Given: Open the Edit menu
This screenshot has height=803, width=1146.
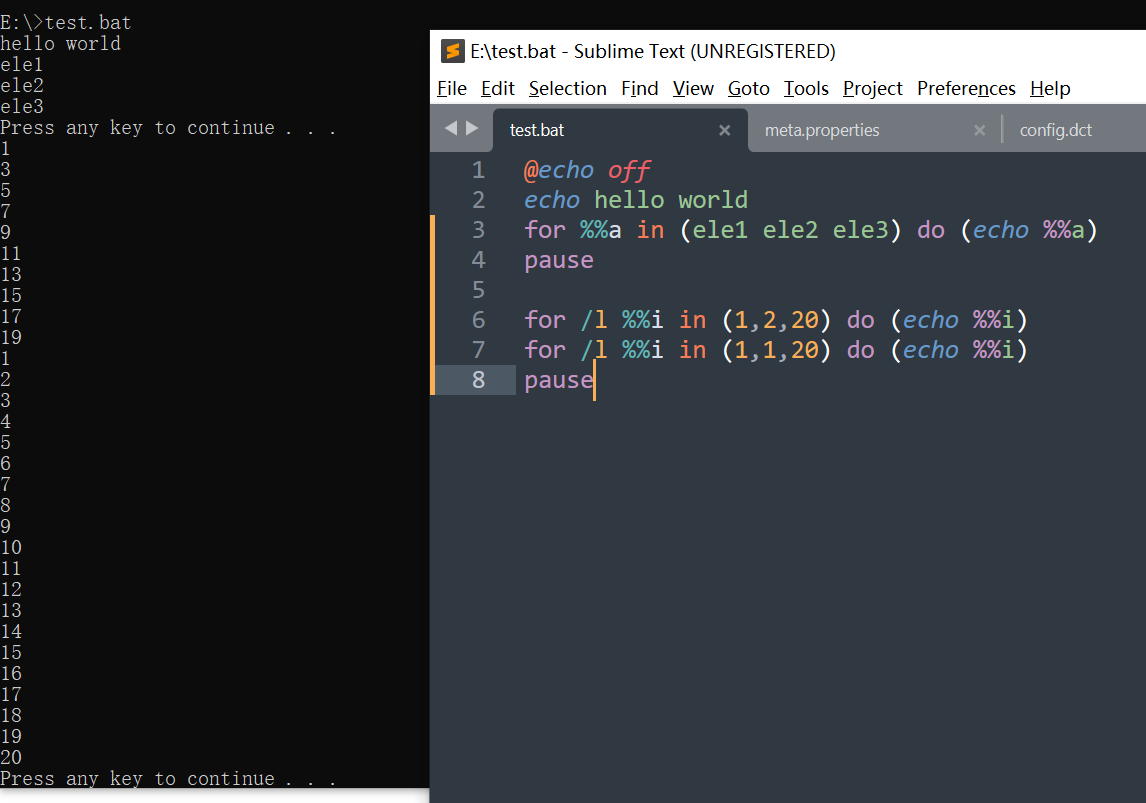Looking at the screenshot, I should click(x=498, y=88).
